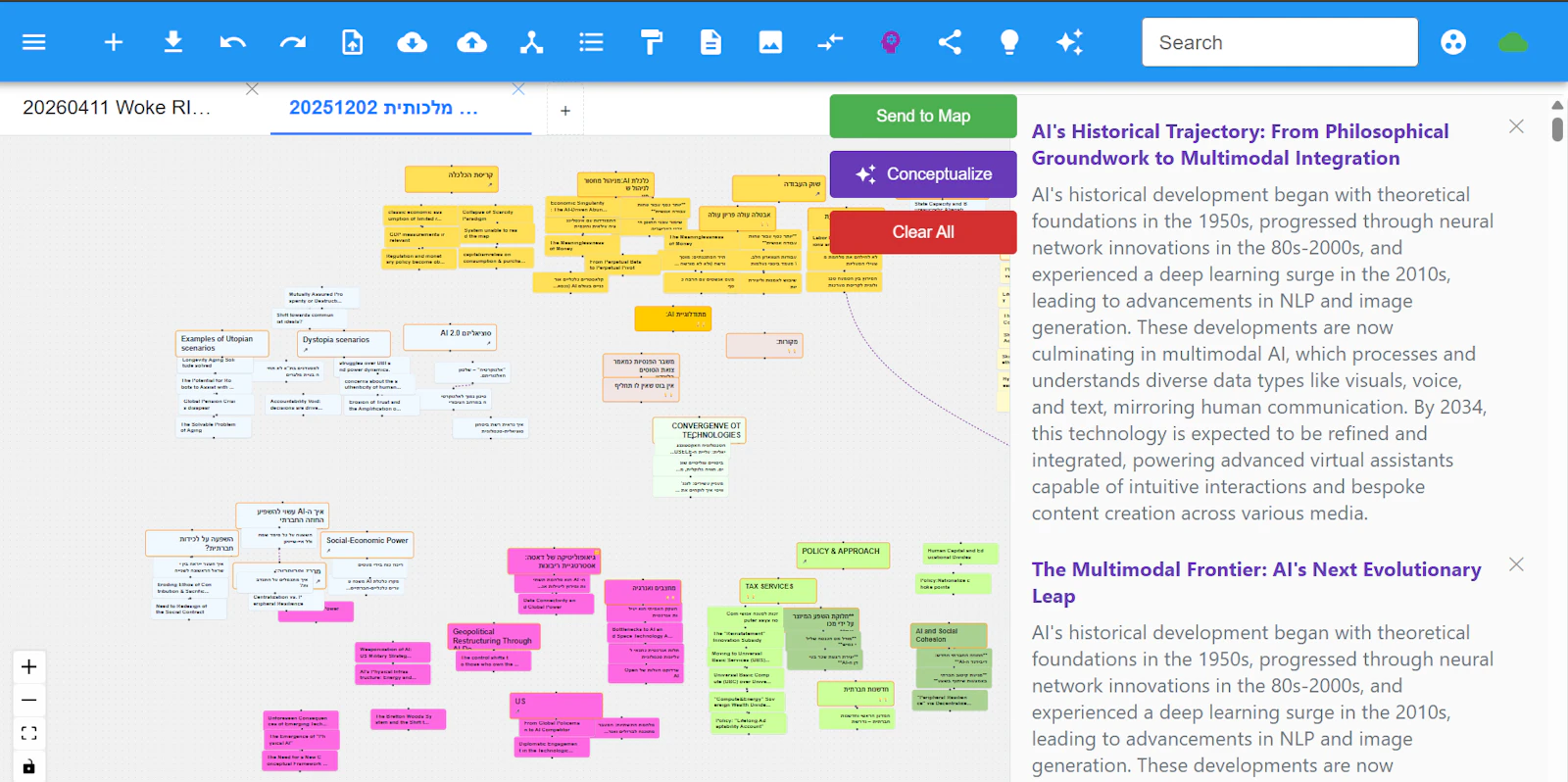Click the text document icon
This screenshot has width=1568, height=782.
click(711, 42)
